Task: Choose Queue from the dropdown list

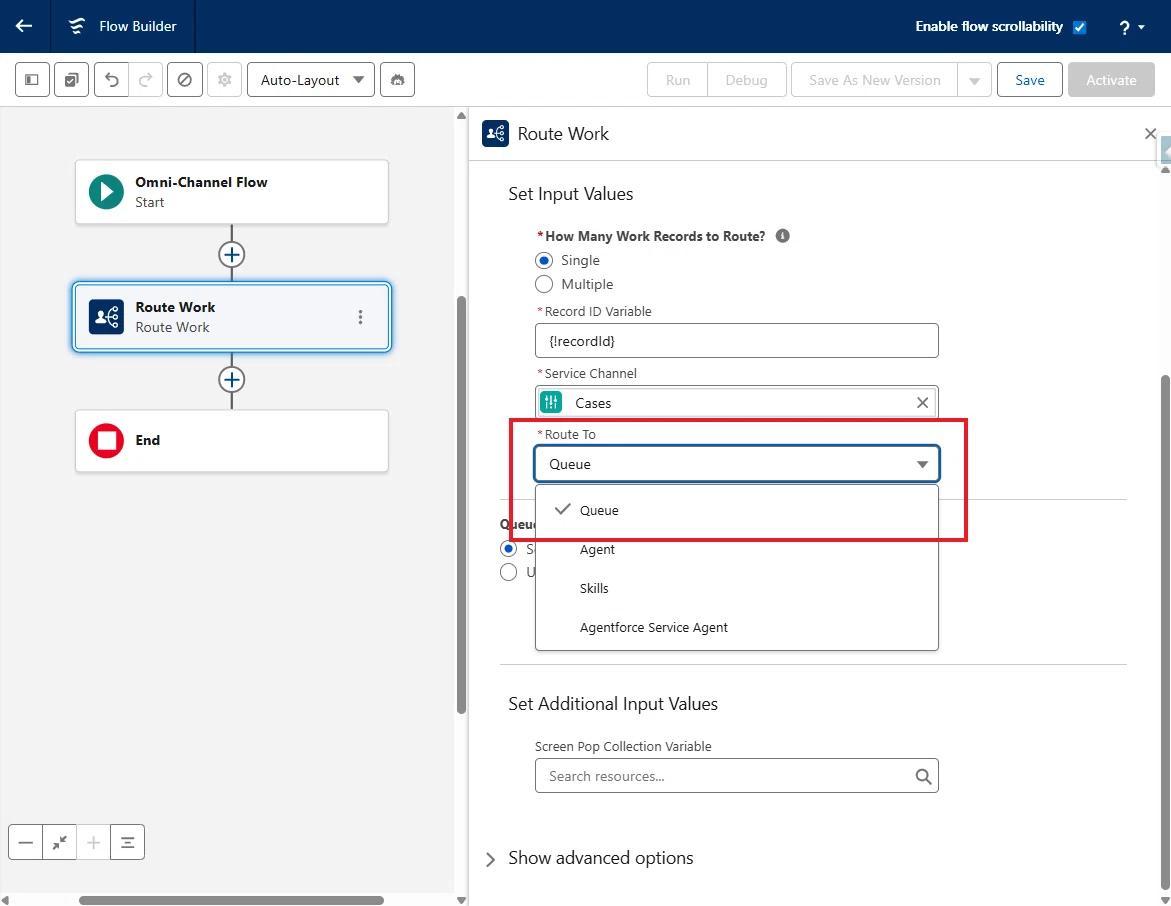Action: pos(736,510)
